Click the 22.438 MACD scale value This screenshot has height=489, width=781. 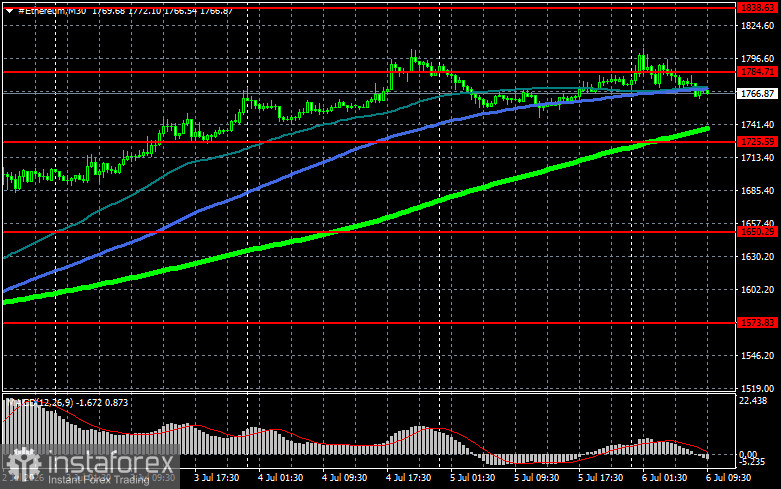[753, 401]
